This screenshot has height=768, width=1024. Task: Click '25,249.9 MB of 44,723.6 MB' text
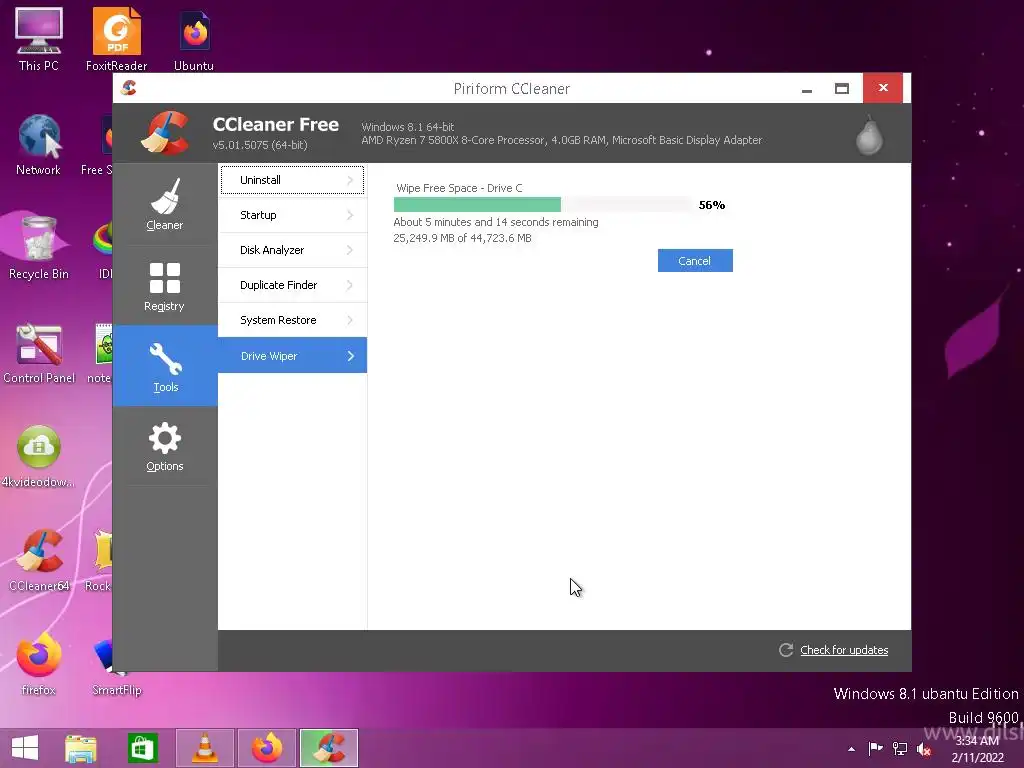coord(462,238)
